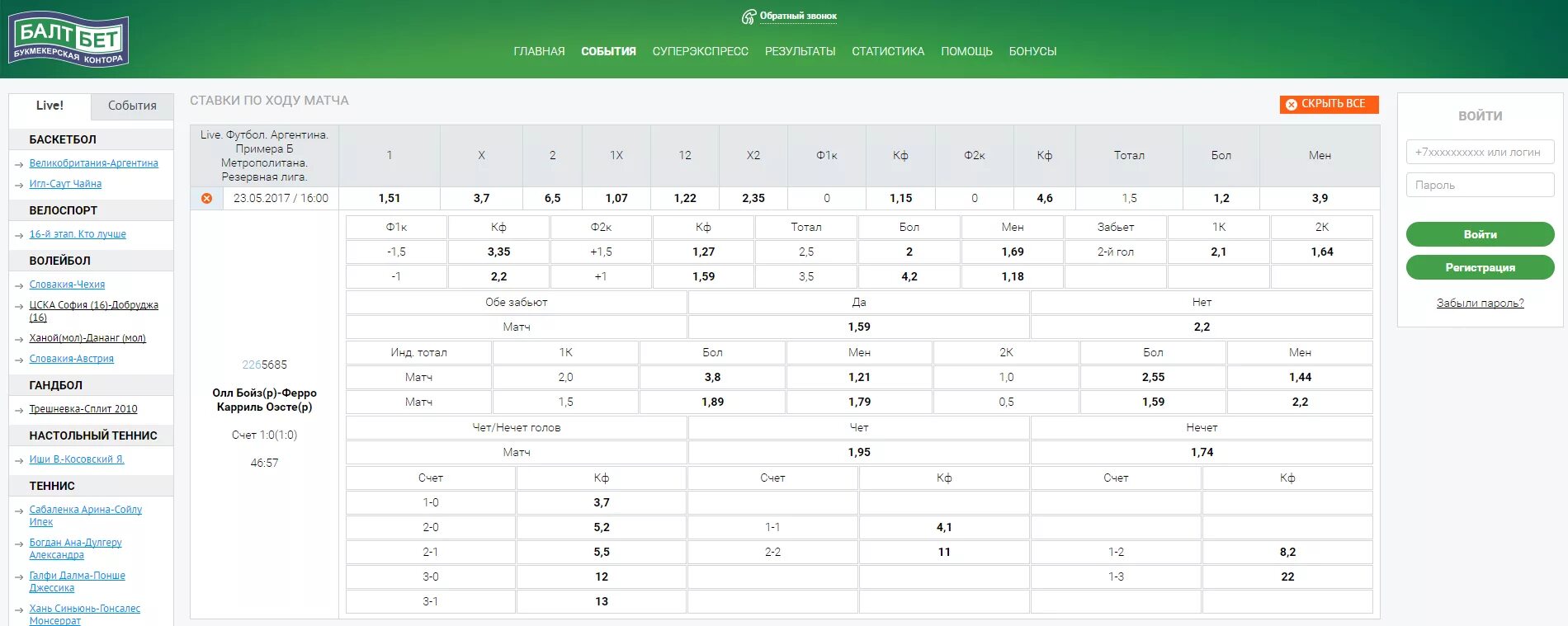The height and width of the screenshot is (626, 1568).
Task: Open Хань Синьюнь-Гонсалес Монсеррат link
Action: pos(84,614)
